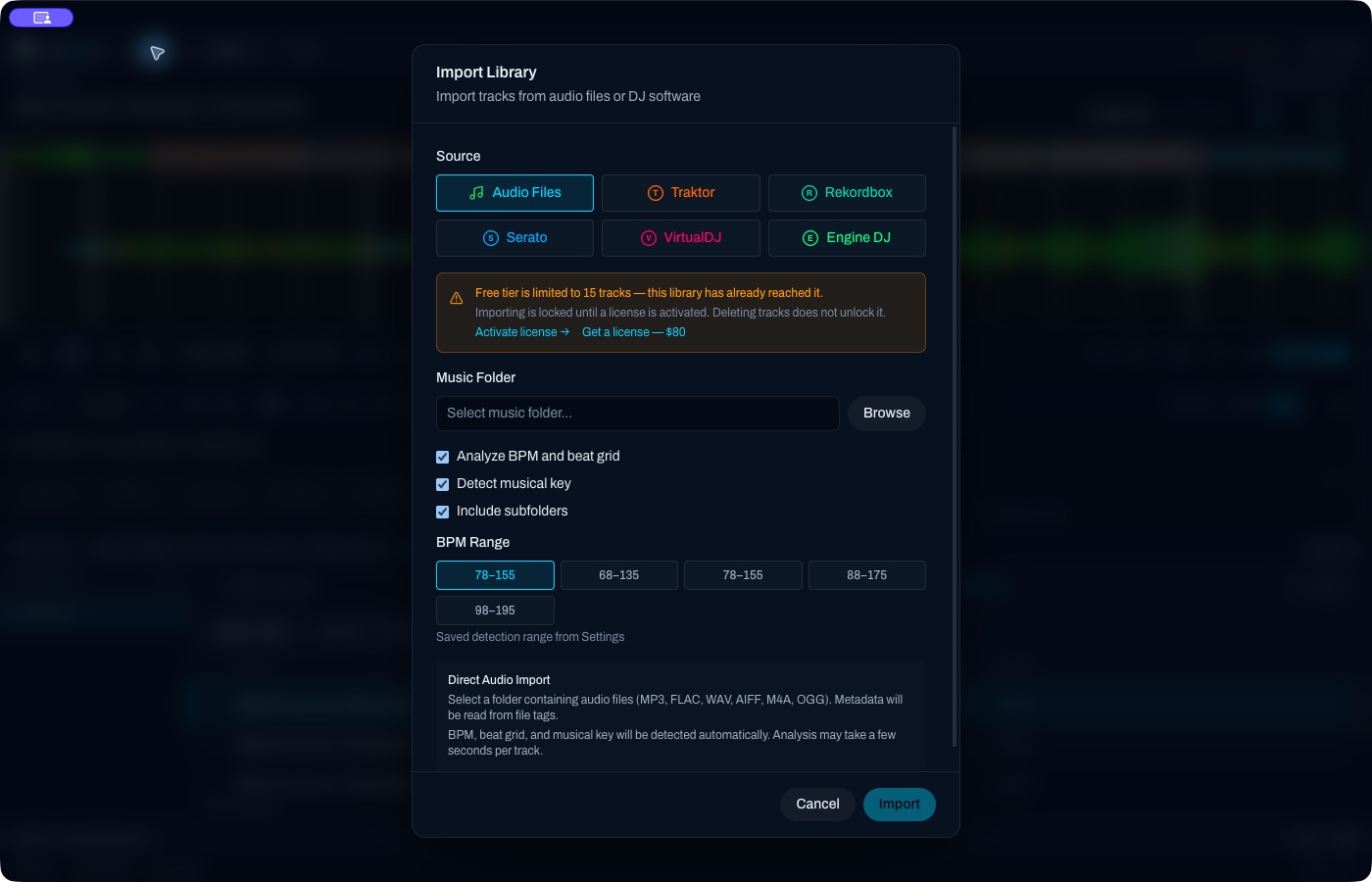1372x882 pixels.
Task: Click the Import button
Action: [x=900, y=805]
